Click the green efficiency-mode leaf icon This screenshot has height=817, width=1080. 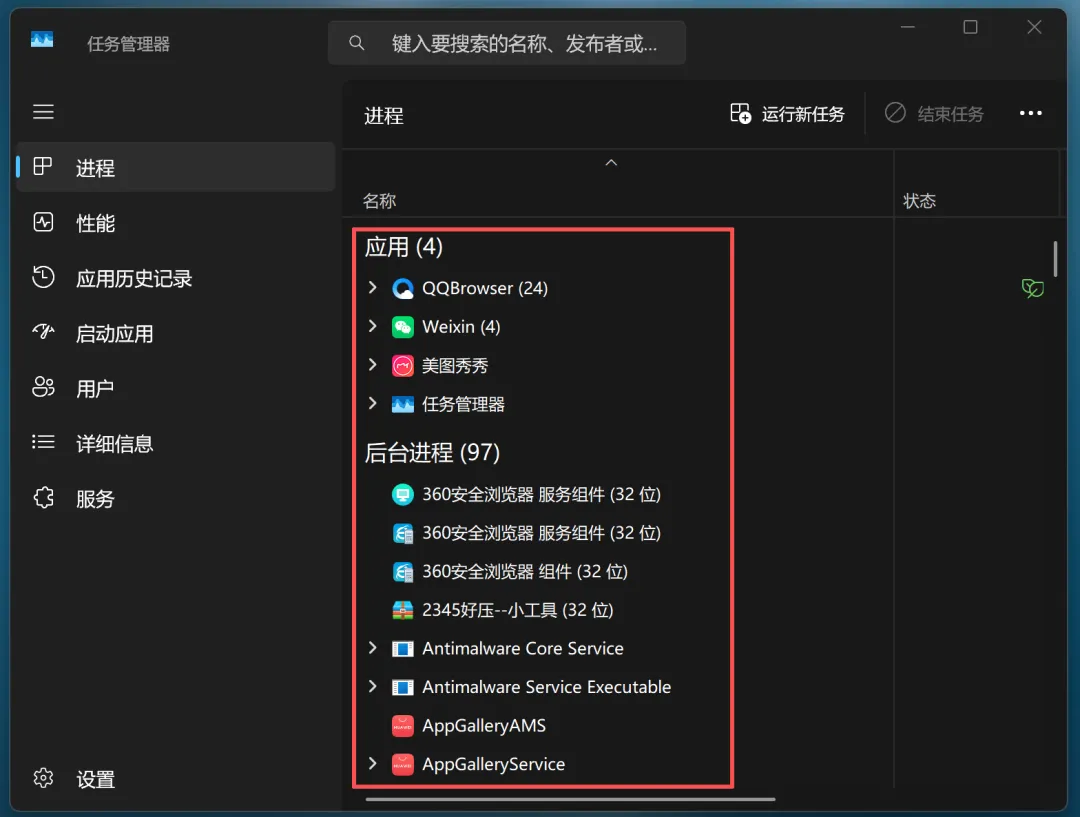pos(1032,288)
